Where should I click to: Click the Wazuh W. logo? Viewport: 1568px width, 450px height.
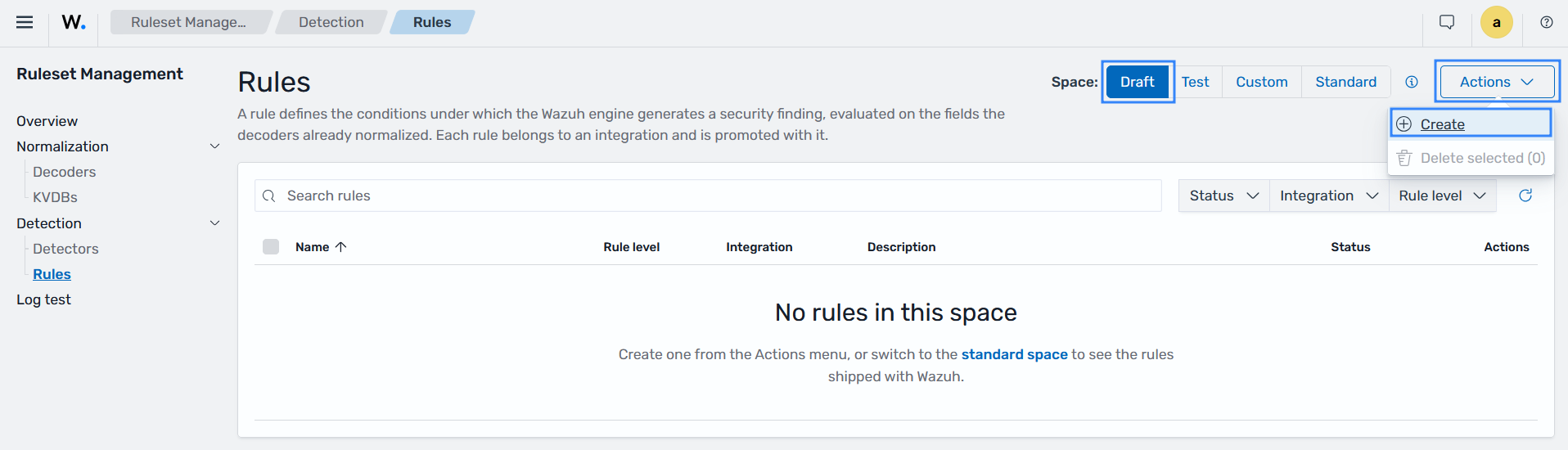pyautogui.click(x=74, y=22)
